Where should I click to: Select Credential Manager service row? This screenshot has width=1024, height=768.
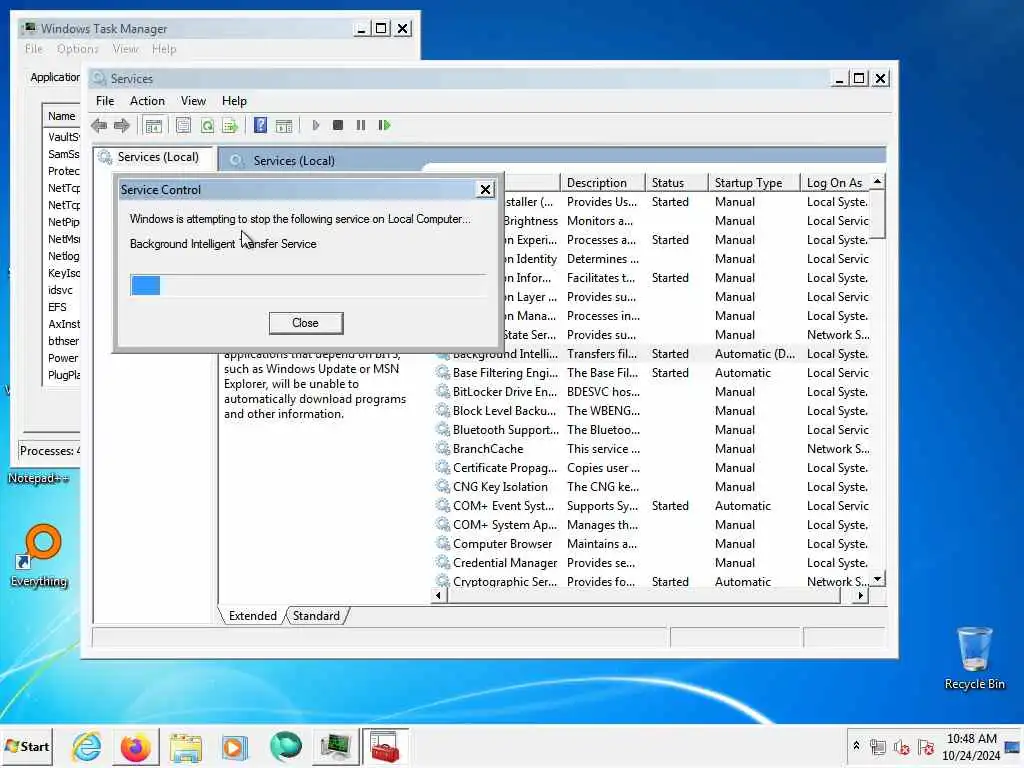coord(652,562)
